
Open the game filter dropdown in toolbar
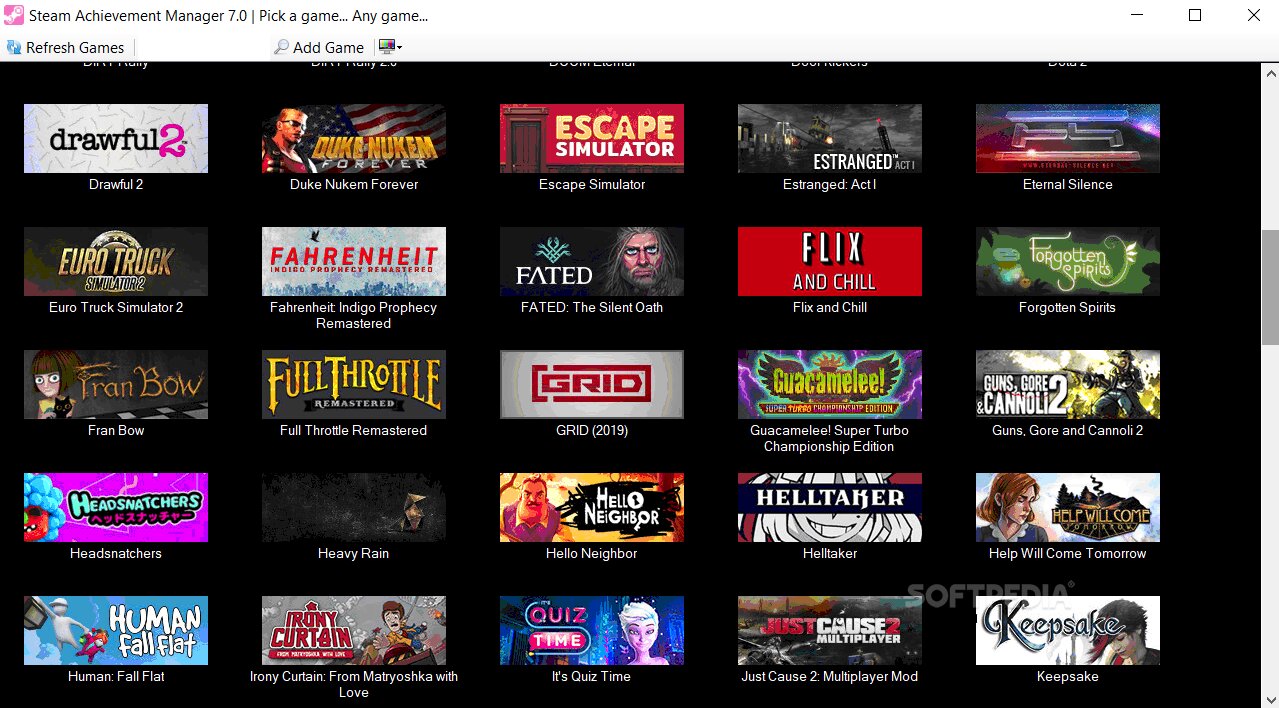[x=389, y=47]
